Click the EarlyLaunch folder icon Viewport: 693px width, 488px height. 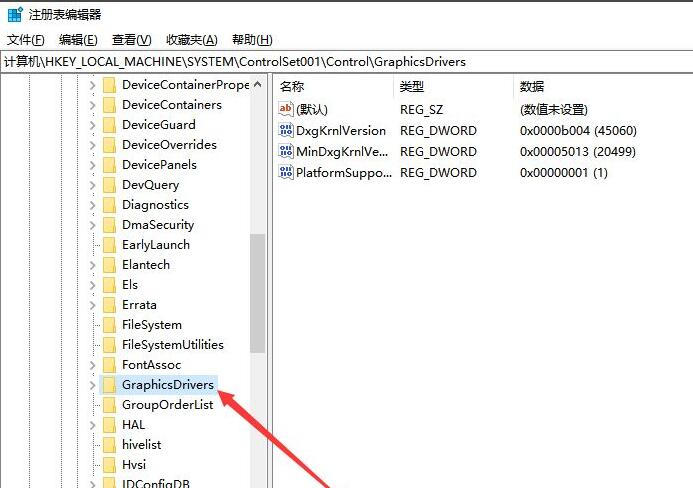point(109,245)
